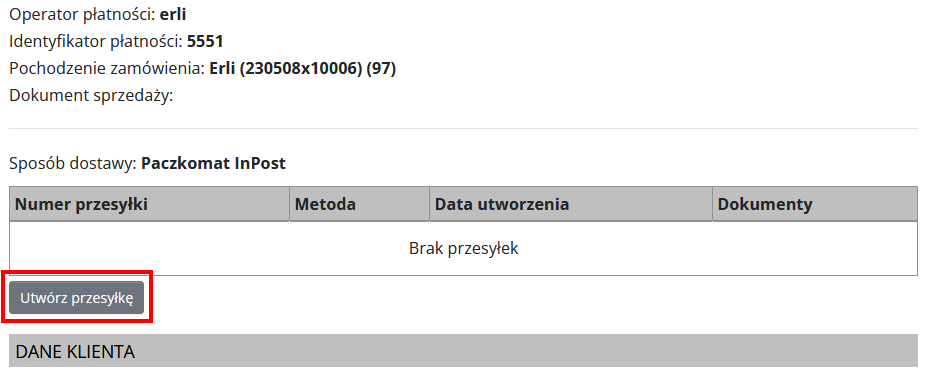
Task: Click the Identyfikator płatności label
Action: (x=96, y=41)
